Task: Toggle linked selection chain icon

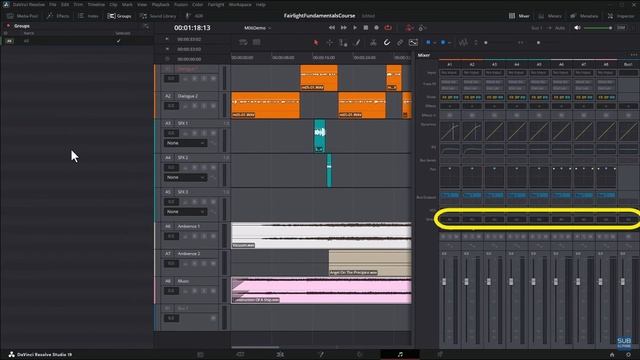Action: 400,42
